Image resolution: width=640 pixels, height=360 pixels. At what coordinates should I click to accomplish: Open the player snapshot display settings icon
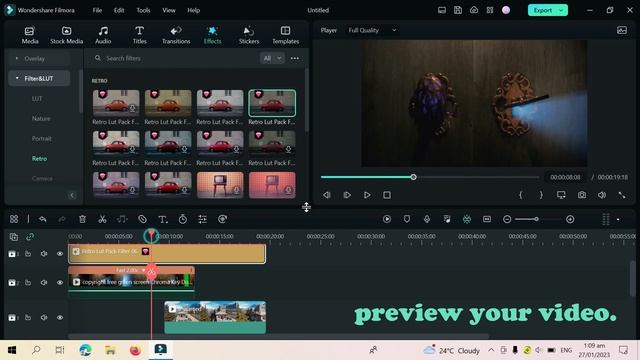click(x=622, y=30)
